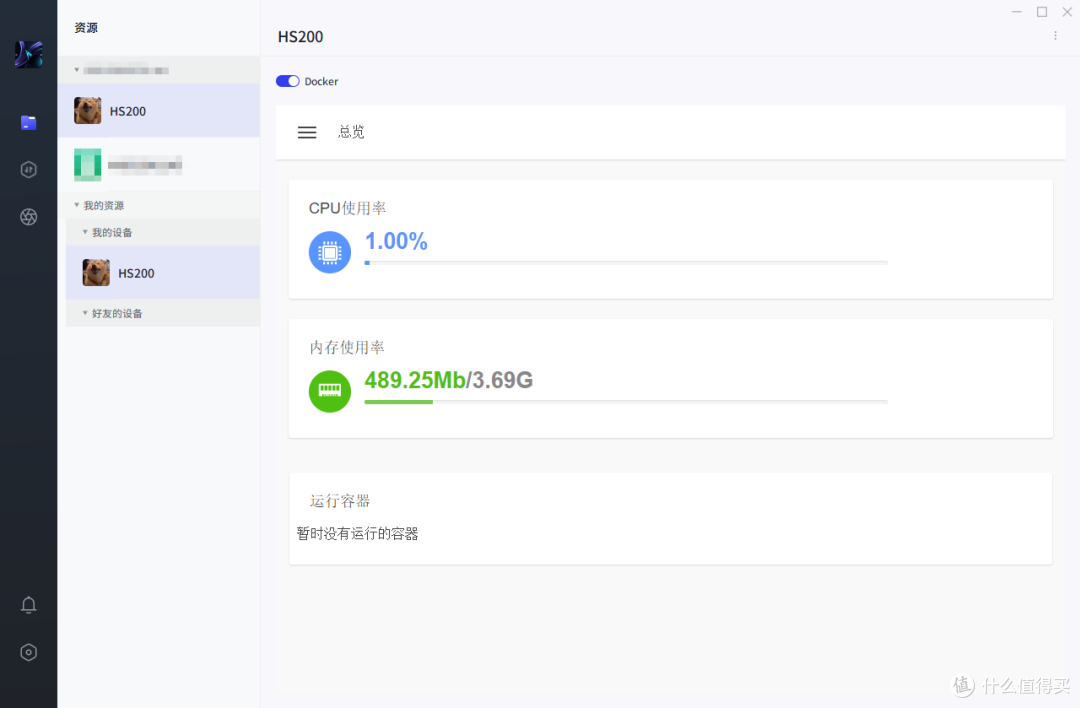Collapse the 我的设备 section
The width and height of the screenshot is (1080, 708).
tap(85, 232)
